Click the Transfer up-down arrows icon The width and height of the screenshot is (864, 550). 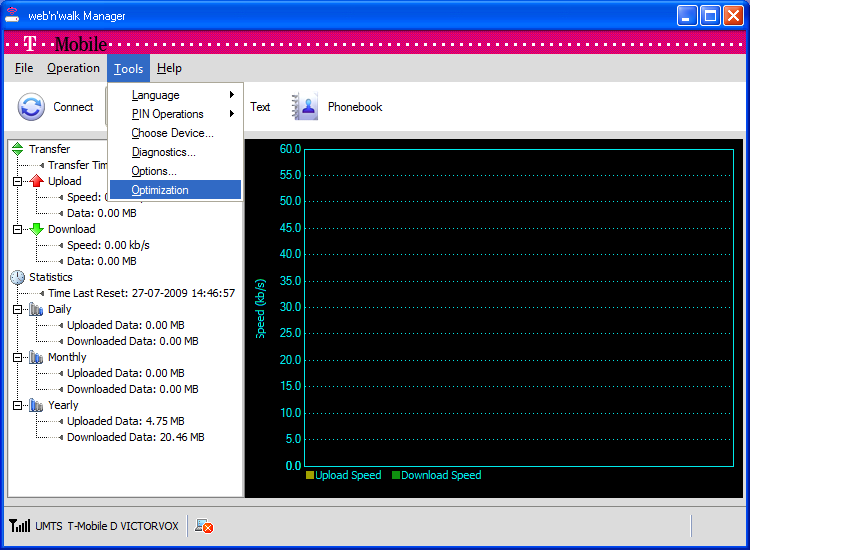(x=18, y=149)
